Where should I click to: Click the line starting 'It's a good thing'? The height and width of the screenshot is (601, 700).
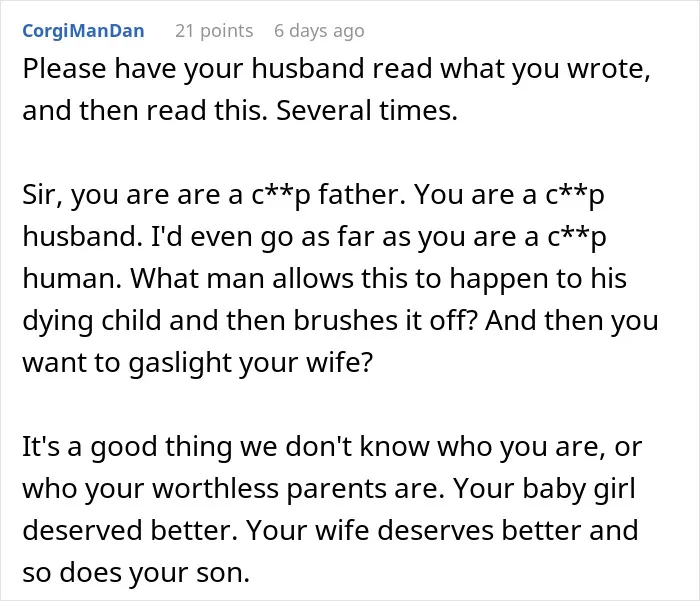tap(332, 447)
